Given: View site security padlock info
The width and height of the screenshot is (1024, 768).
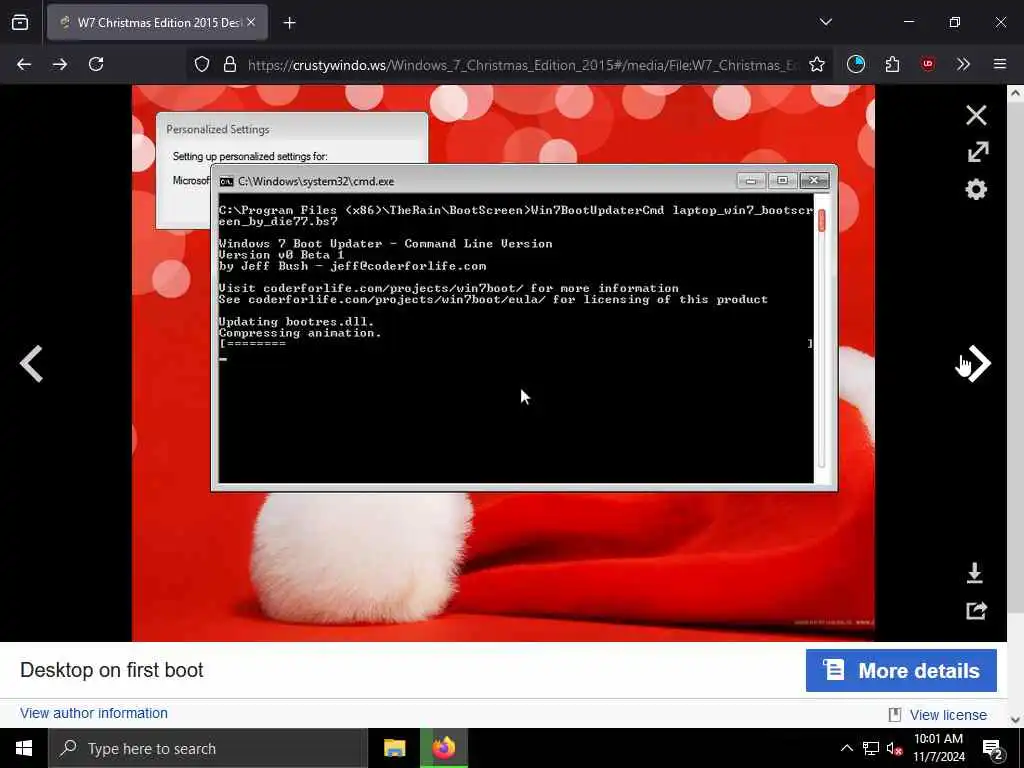Looking at the screenshot, I should pos(229,64).
